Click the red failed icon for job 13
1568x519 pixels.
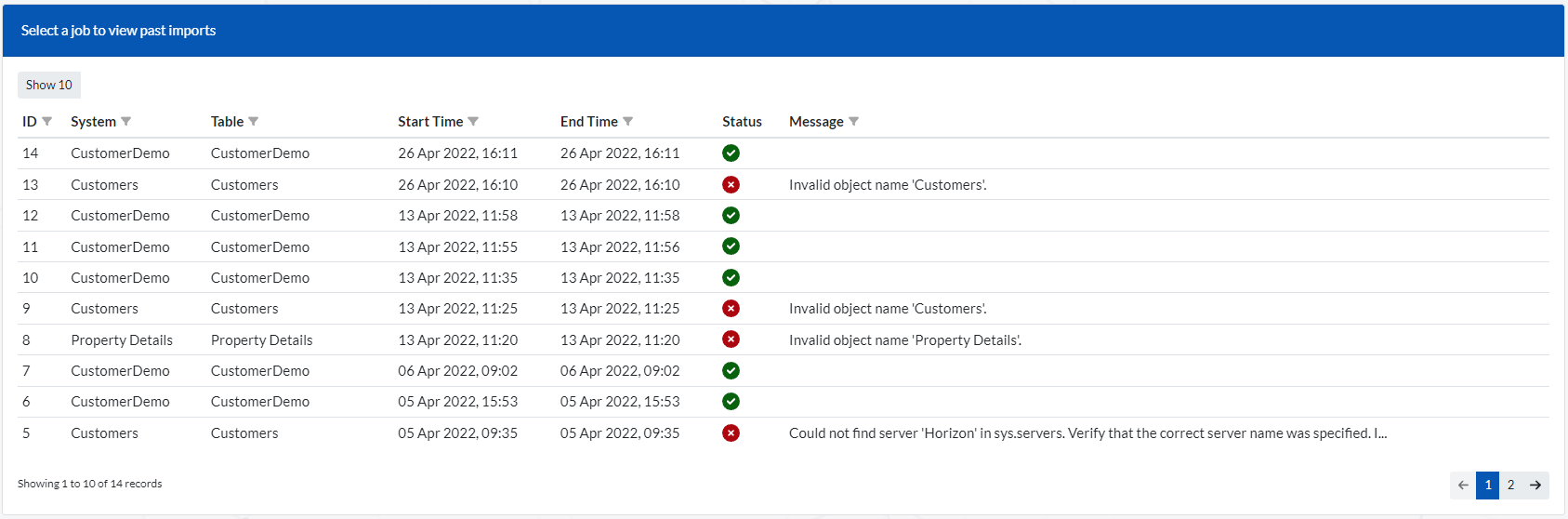[x=731, y=185]
